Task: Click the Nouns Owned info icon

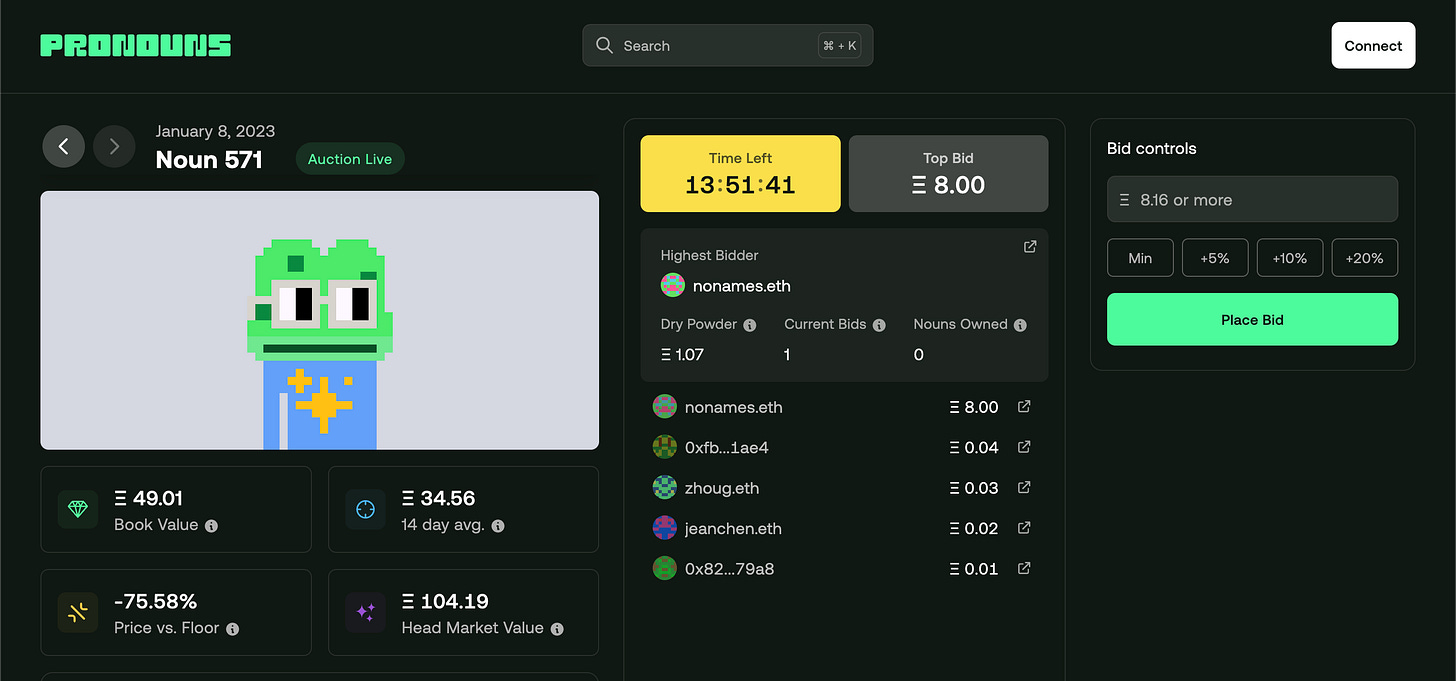Action: (x=1020, y=325)
